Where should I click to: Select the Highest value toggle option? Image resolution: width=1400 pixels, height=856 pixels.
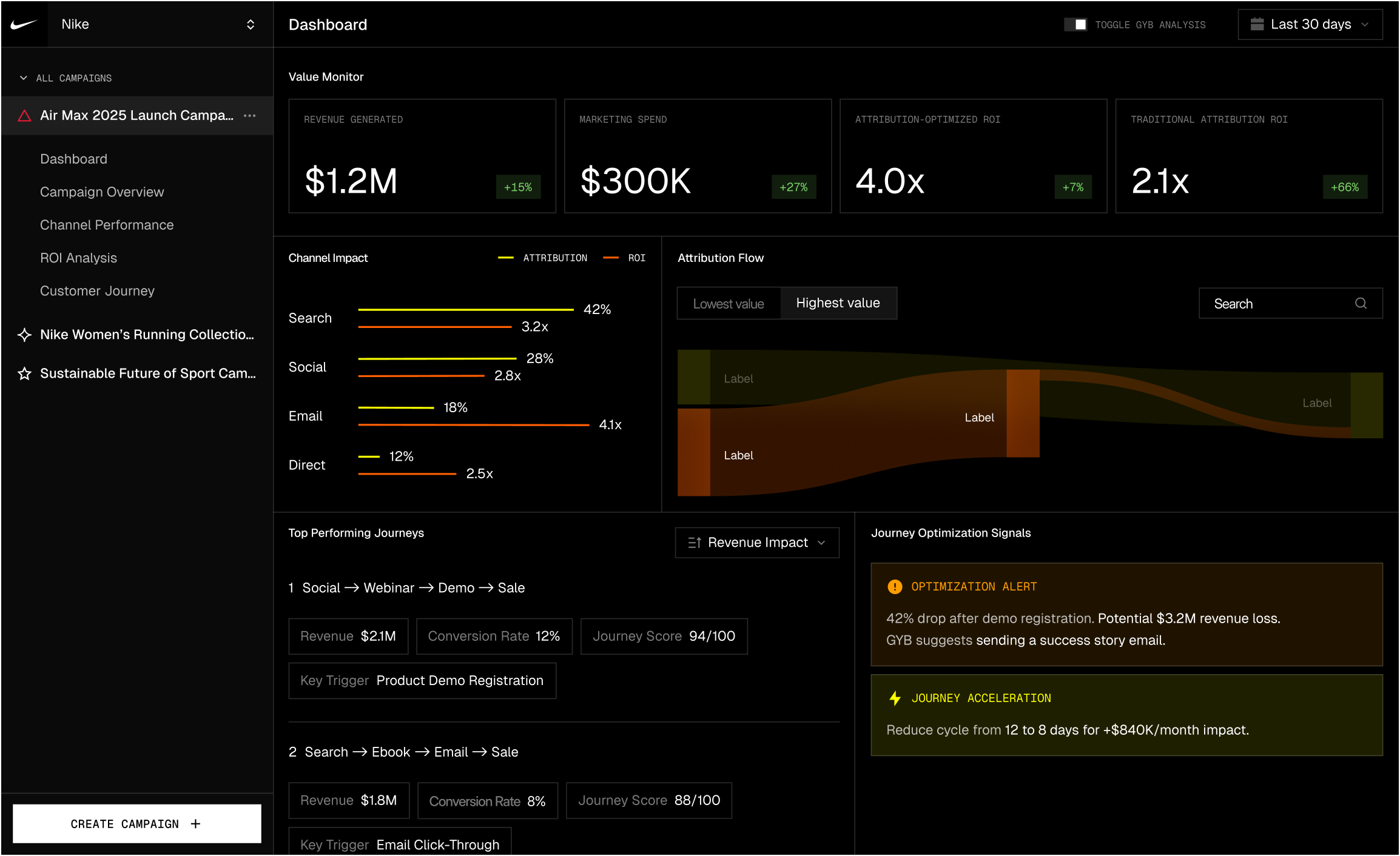pos(837,303)
